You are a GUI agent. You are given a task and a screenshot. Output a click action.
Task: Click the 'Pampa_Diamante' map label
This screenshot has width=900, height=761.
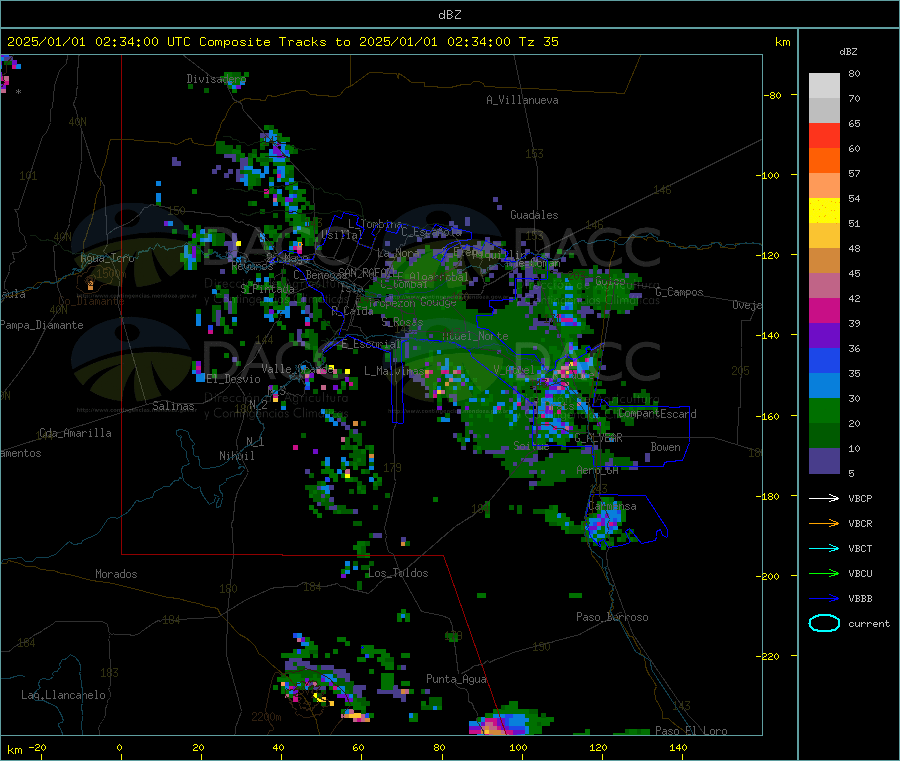pyautogui.click(x=41, y=325)
